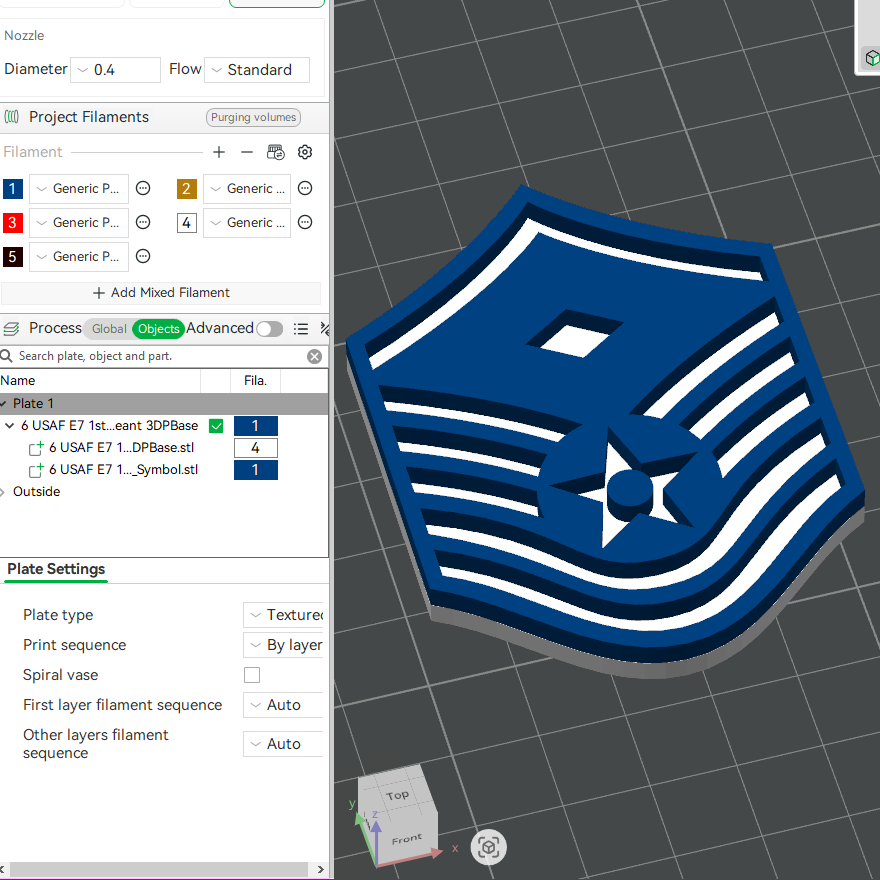Open Other layers filament sequence dropdown
The image size is (880, 880).
[283, 744]
